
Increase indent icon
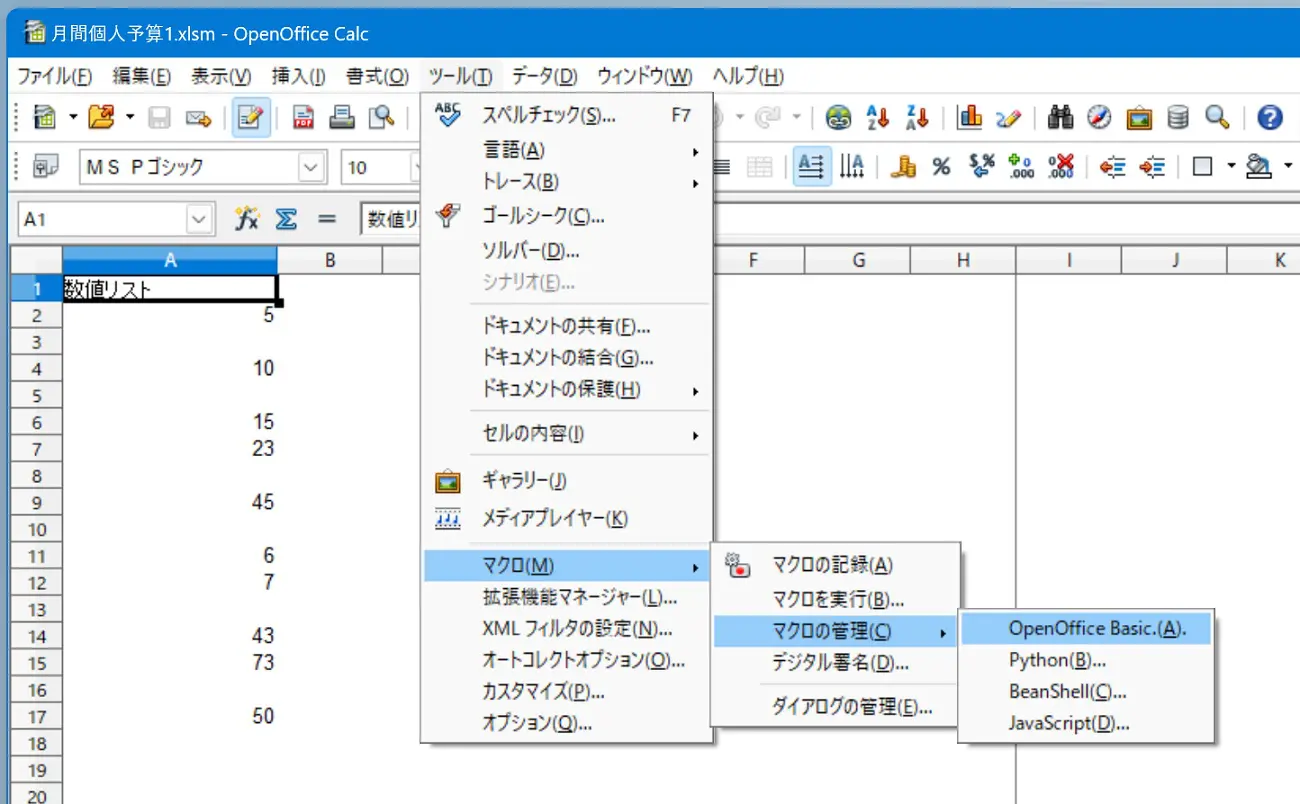tap(1152, 167)
